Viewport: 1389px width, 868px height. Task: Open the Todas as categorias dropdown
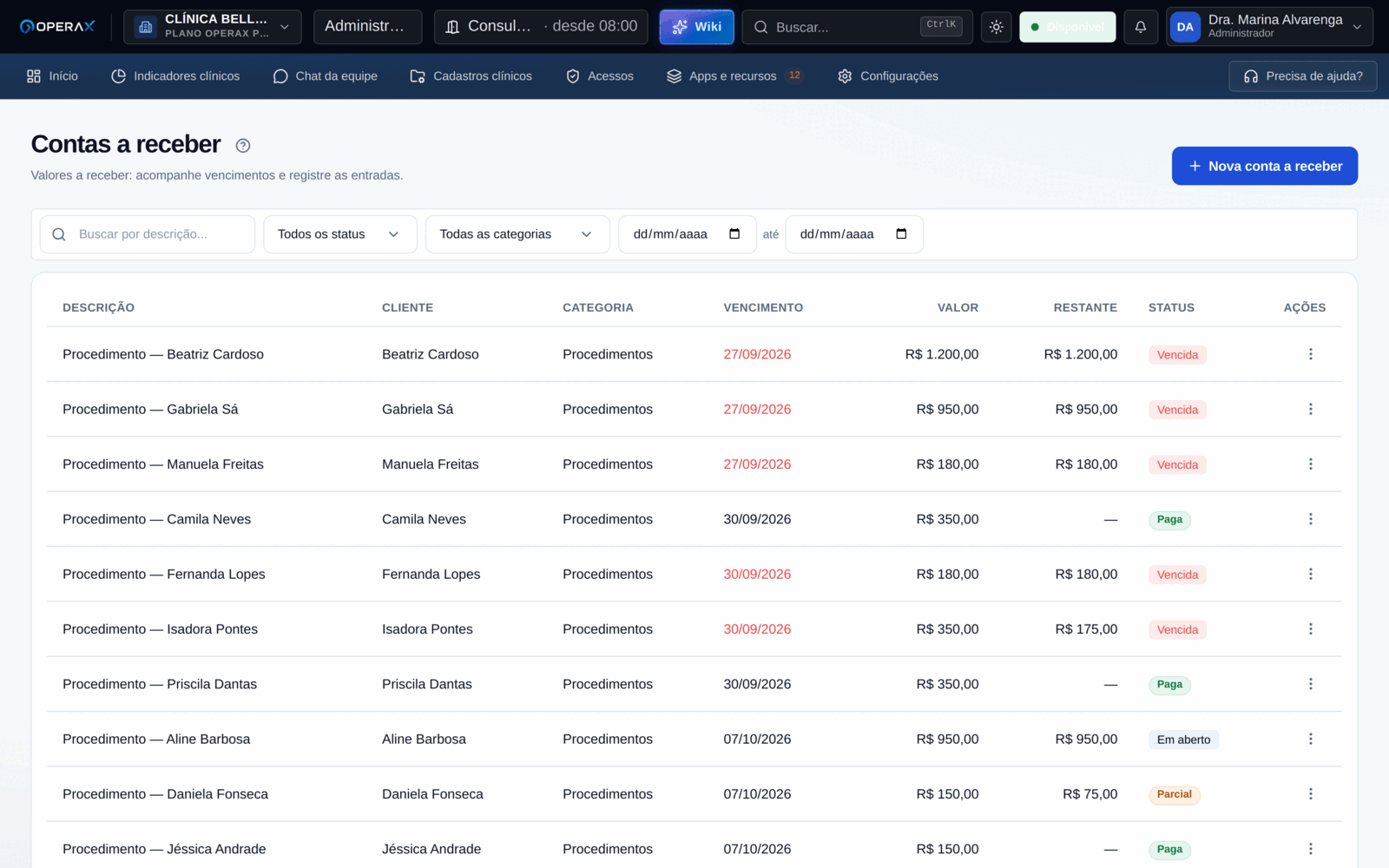click(517, 234)
